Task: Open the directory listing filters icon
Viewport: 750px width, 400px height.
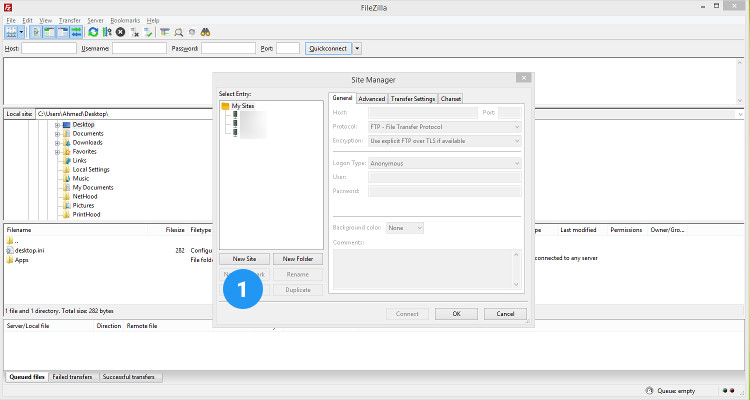Action: coord(165,32)
